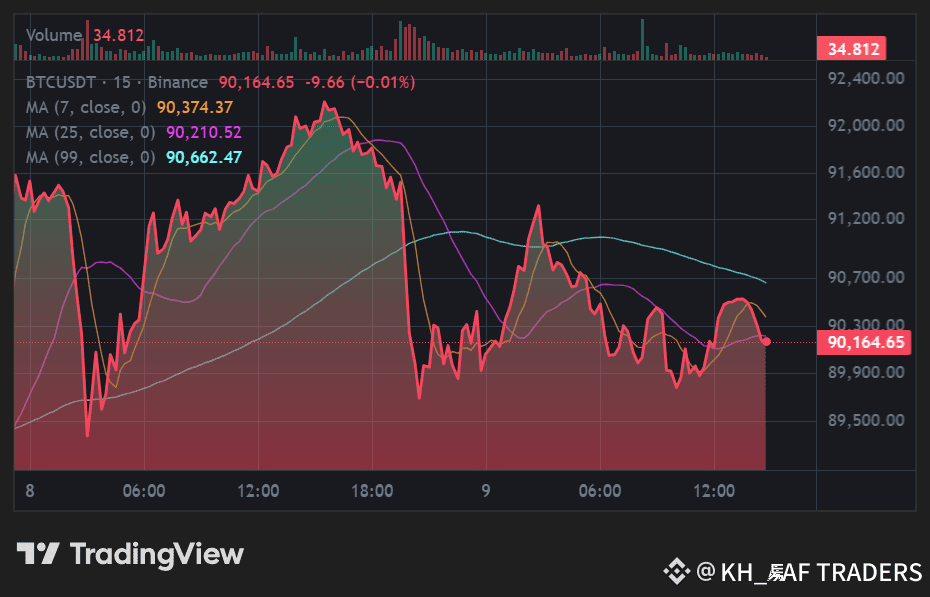Click the 89,900.00 price axis label

866,372
